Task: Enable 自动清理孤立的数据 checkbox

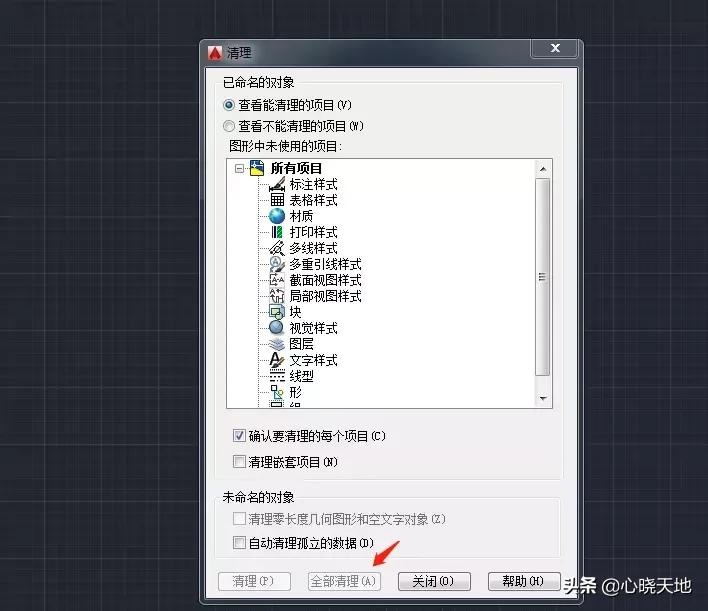Action: click(239, 542)
